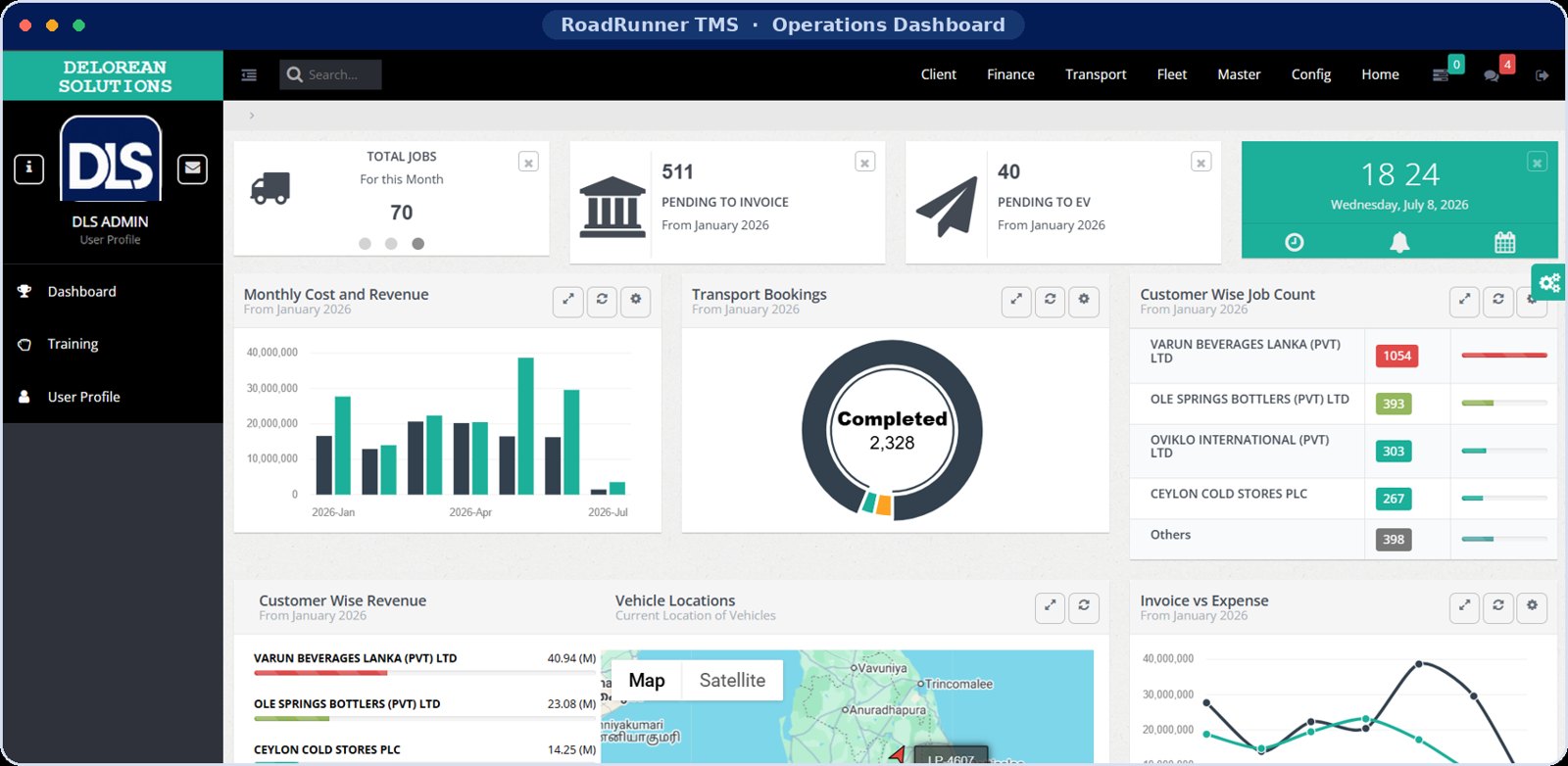Refresh the Monthly Cost and Revenue chart
This screenshot has height=766, width=1568.
[x=602, y=301]
